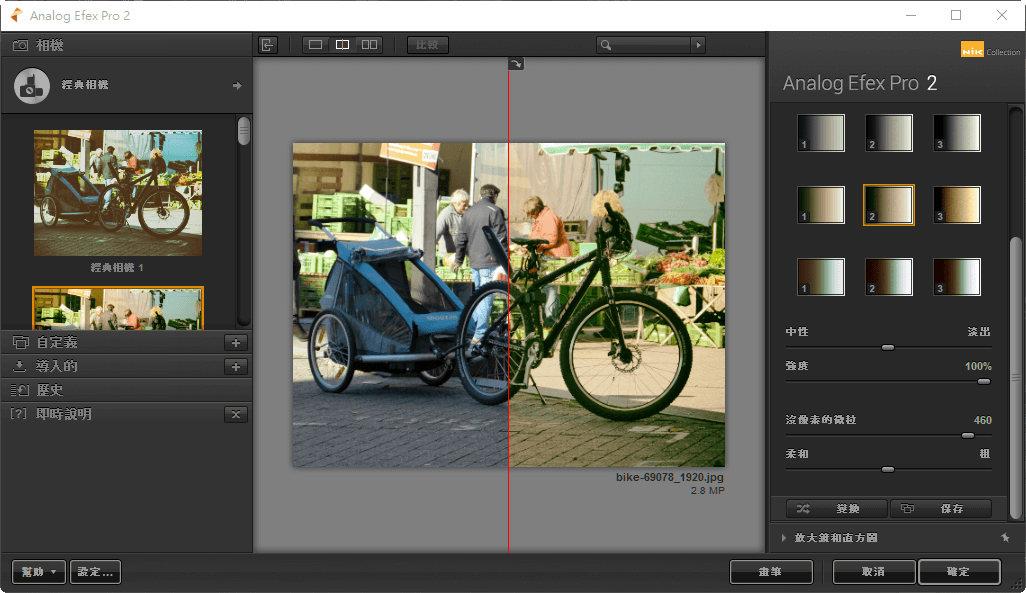The width and height of the screenshot is (1026, 593).
Task: Click the 強度 slider track
Action: [x=887, y=381]
